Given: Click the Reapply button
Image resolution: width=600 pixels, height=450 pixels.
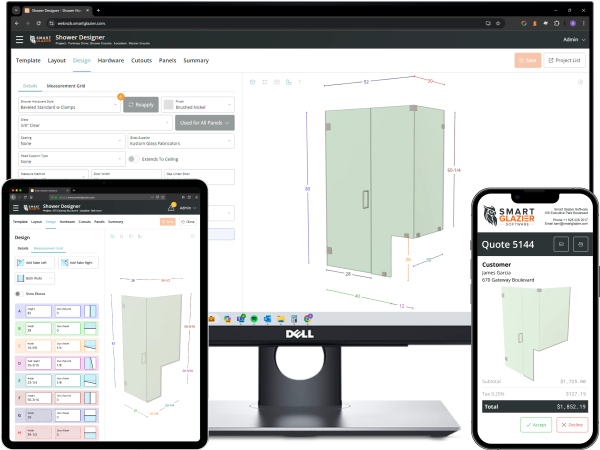Looking at the screenshot, I should pyautogui.click(x=141, y=104).
